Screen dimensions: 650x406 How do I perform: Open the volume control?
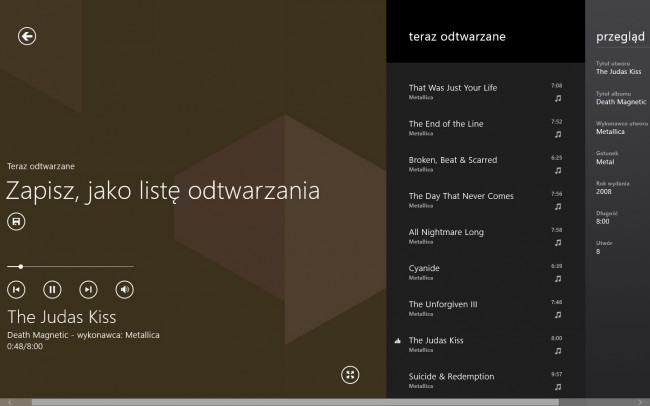[x=124, y=289]
